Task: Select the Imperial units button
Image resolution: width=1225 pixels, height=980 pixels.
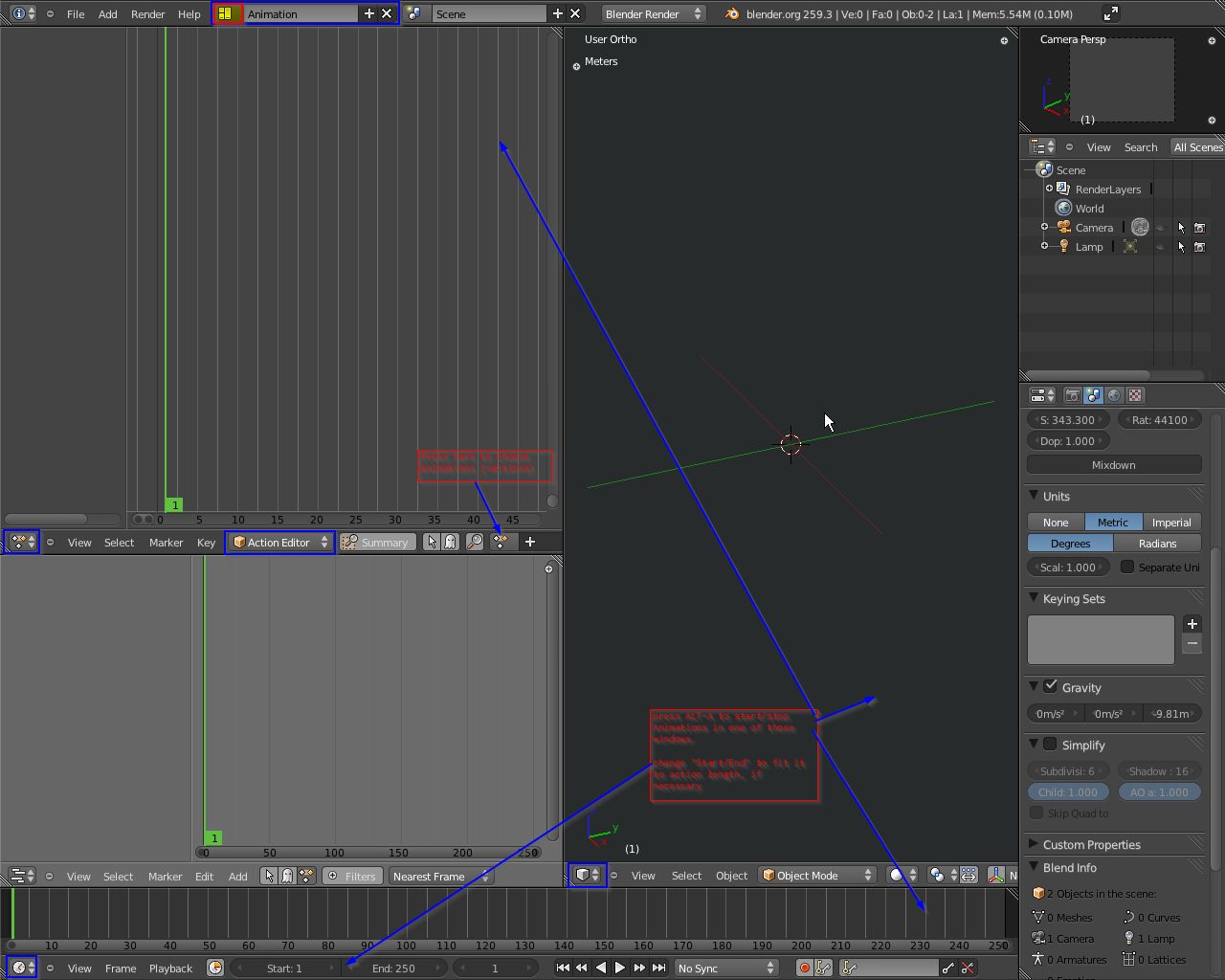Action: pyautogui.click(x=1171, y=523)
